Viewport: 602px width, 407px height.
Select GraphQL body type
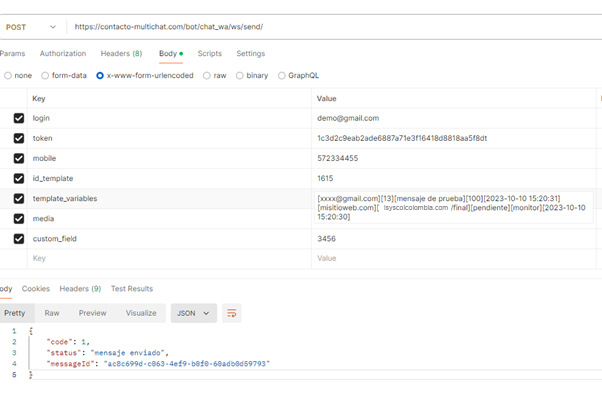click(x=282, y=76)
